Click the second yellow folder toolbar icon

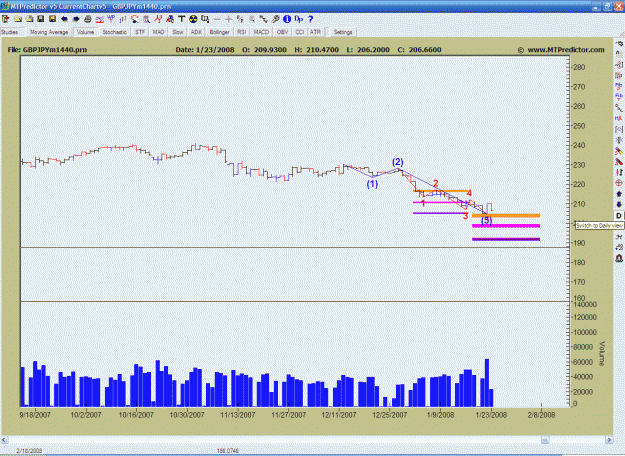click(x=18, y=19)
